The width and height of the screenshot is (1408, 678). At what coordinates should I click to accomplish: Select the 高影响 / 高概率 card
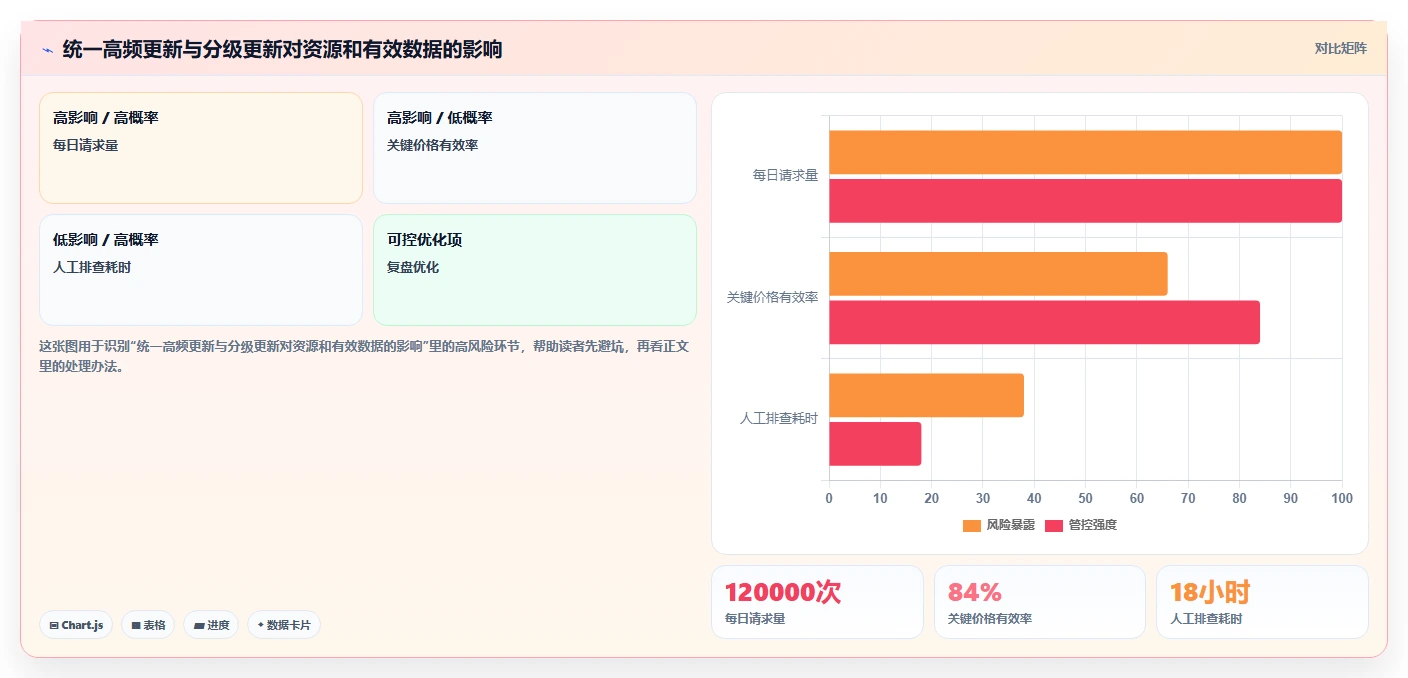[x=201, y=148]
